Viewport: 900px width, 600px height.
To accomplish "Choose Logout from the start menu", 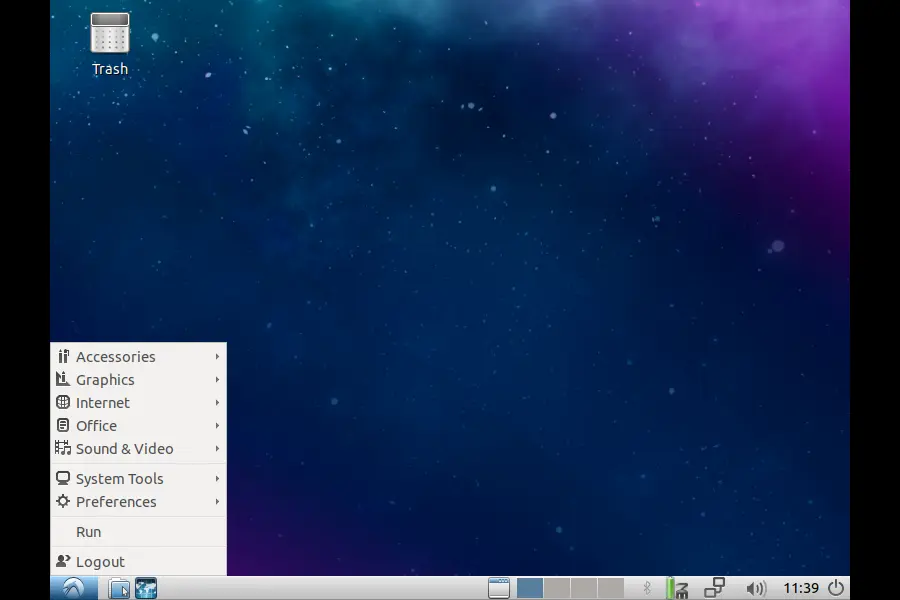I will coord(138,562).
